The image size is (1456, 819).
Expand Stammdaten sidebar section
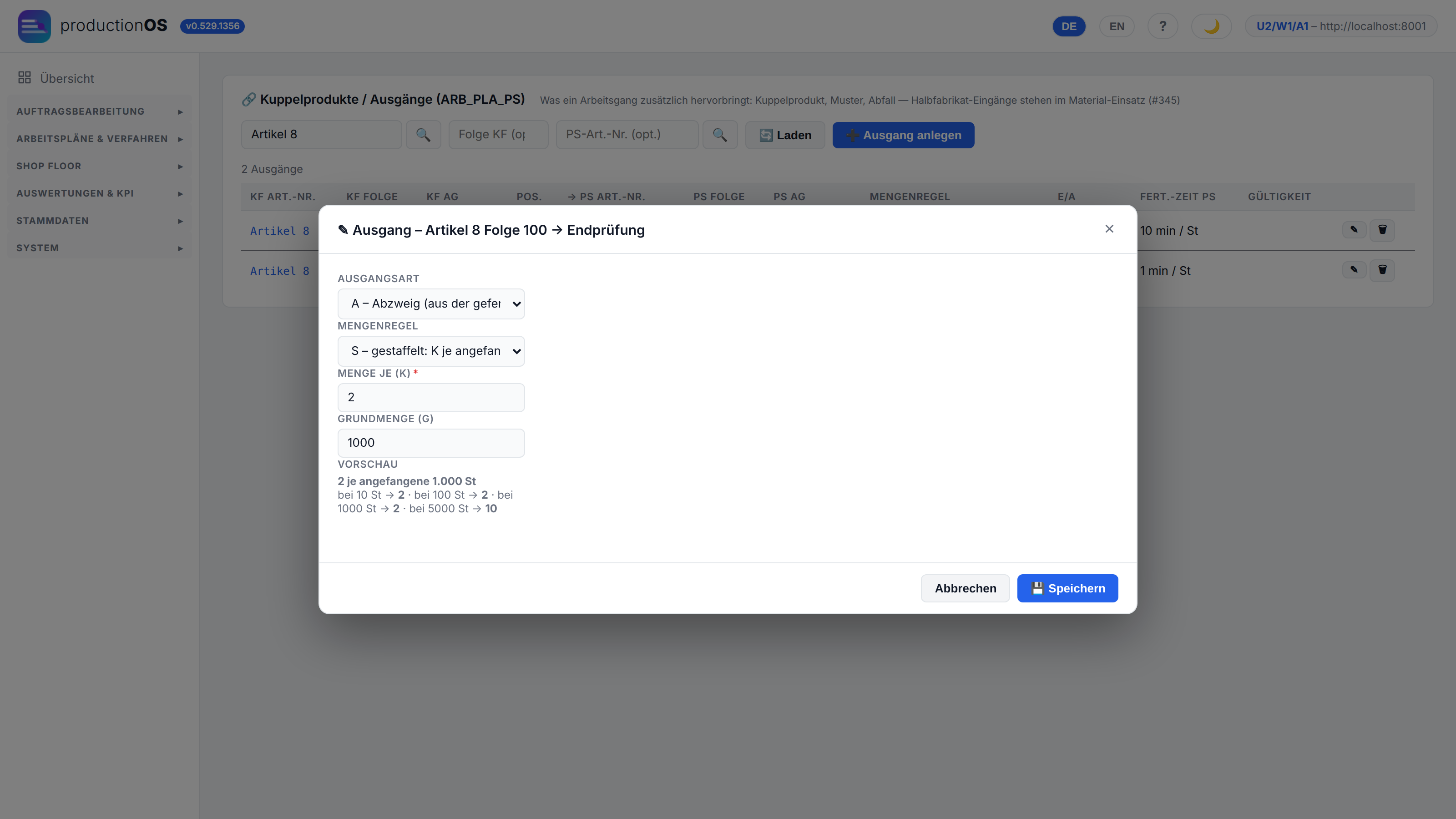(100, 220)
